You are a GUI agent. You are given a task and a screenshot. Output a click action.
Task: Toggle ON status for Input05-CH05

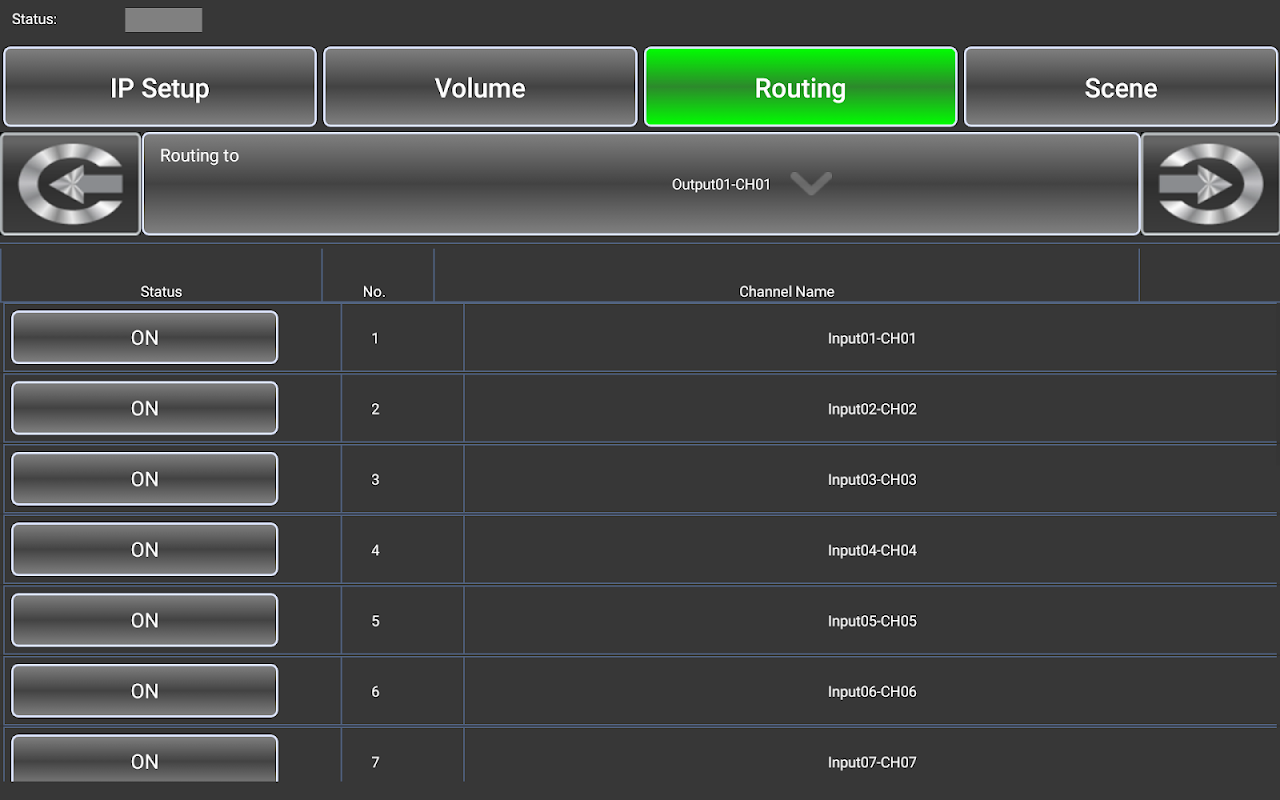pyautogui.click(x=145, y=620)
